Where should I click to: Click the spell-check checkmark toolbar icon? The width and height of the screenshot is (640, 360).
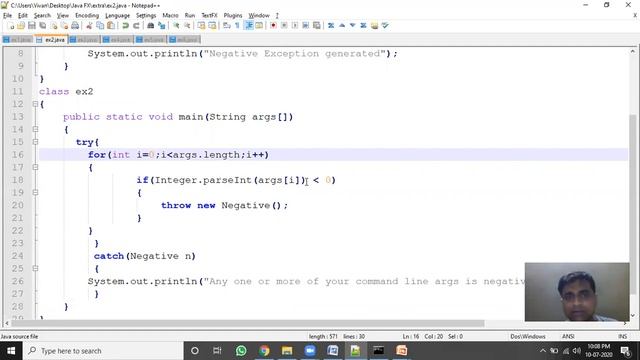coord(385,26)
